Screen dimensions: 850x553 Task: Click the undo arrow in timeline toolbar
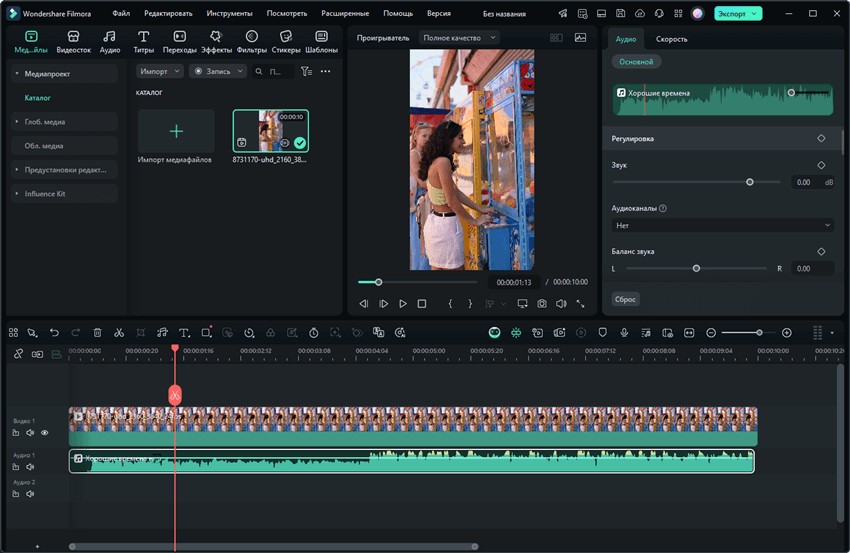click(x=54, y=332)
